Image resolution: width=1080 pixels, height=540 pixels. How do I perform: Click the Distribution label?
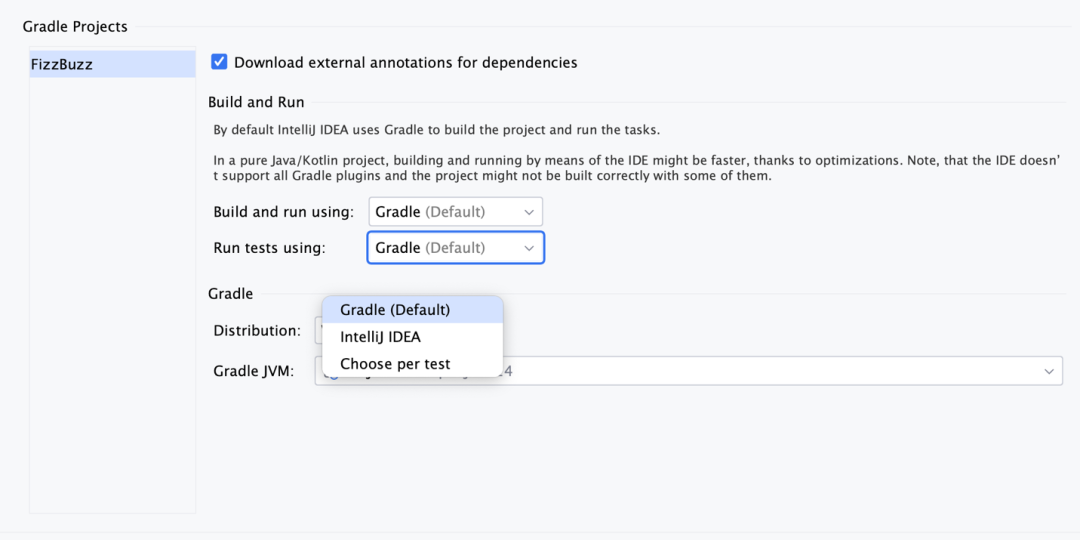coord(257,331)
